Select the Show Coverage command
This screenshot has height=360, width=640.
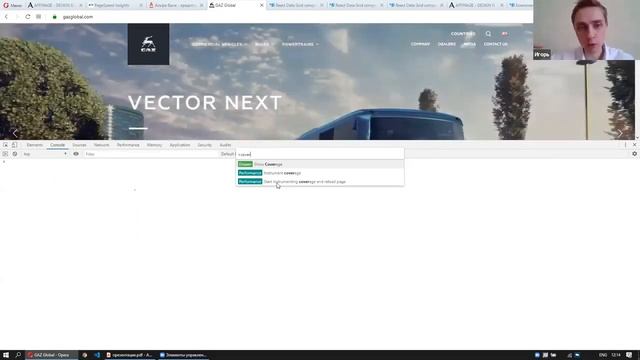320,164
